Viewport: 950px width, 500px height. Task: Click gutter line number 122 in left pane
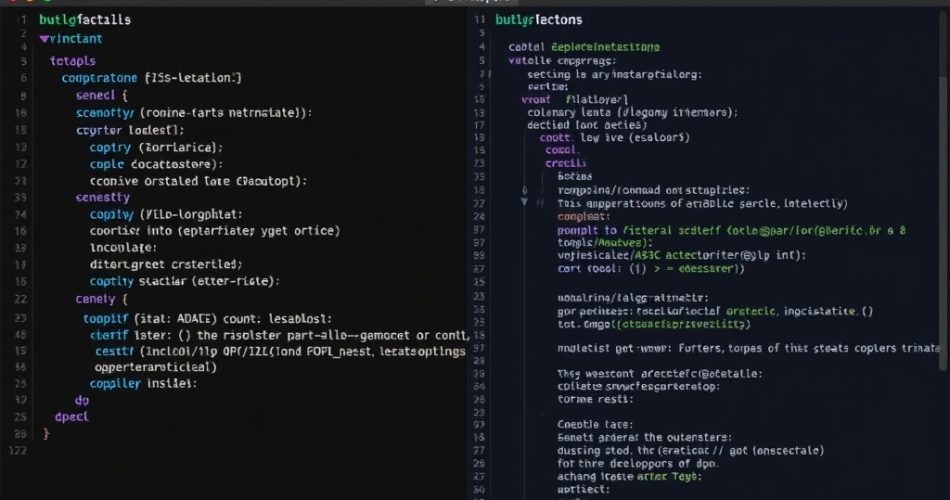click(18, 451)
